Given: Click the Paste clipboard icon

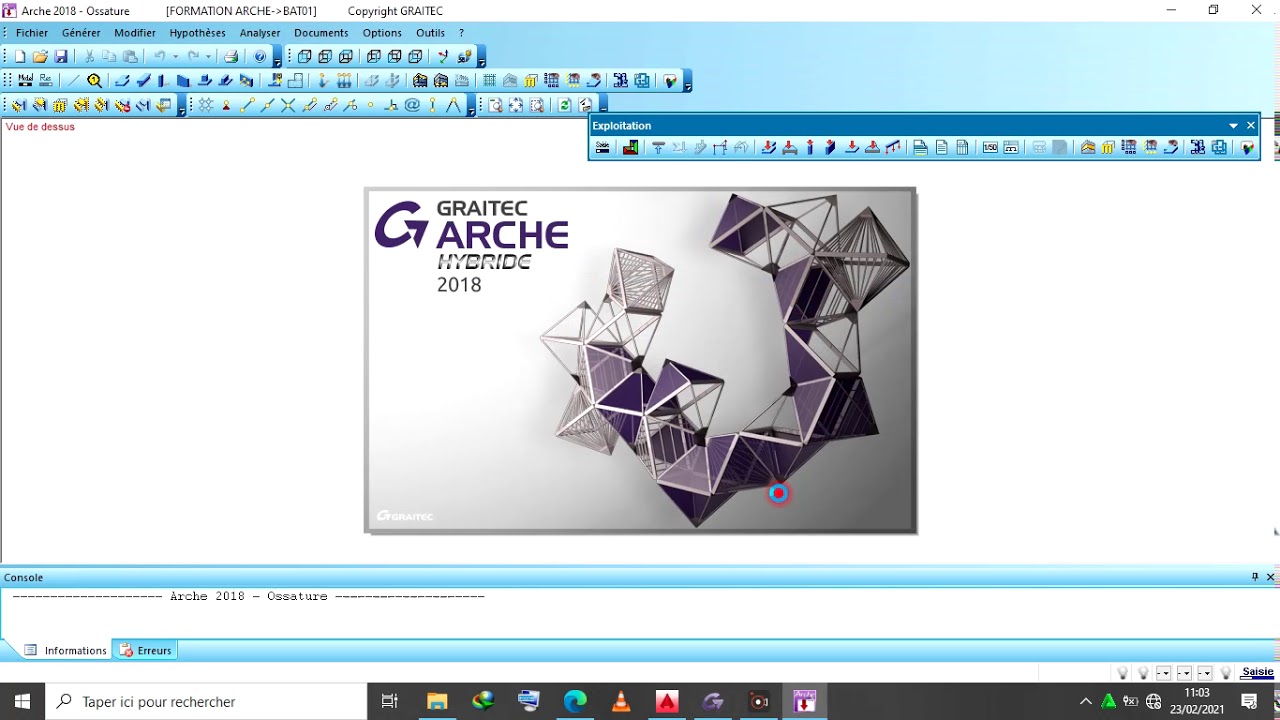Looking at the screenshot, I should pos(130,57).
